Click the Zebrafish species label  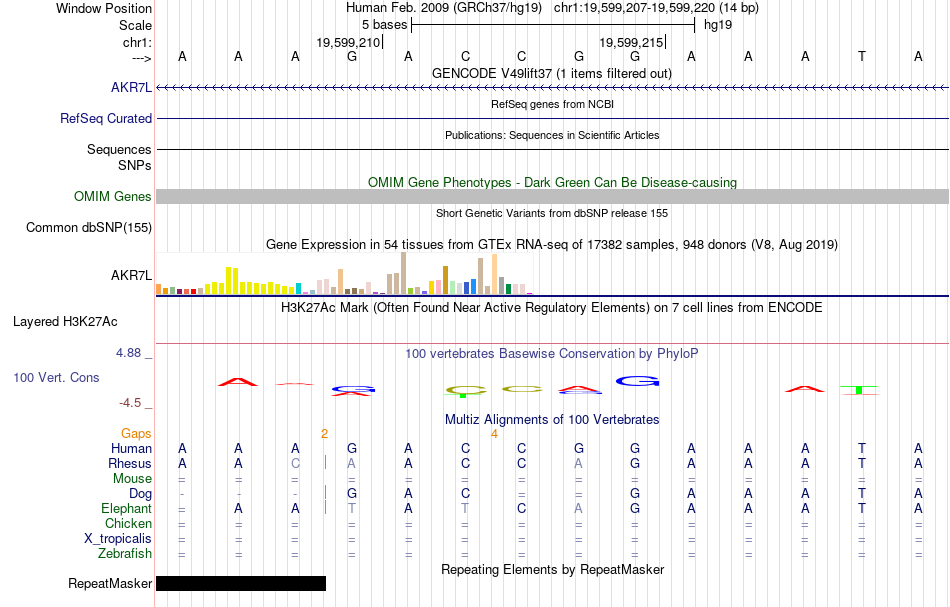coord(125,553)
